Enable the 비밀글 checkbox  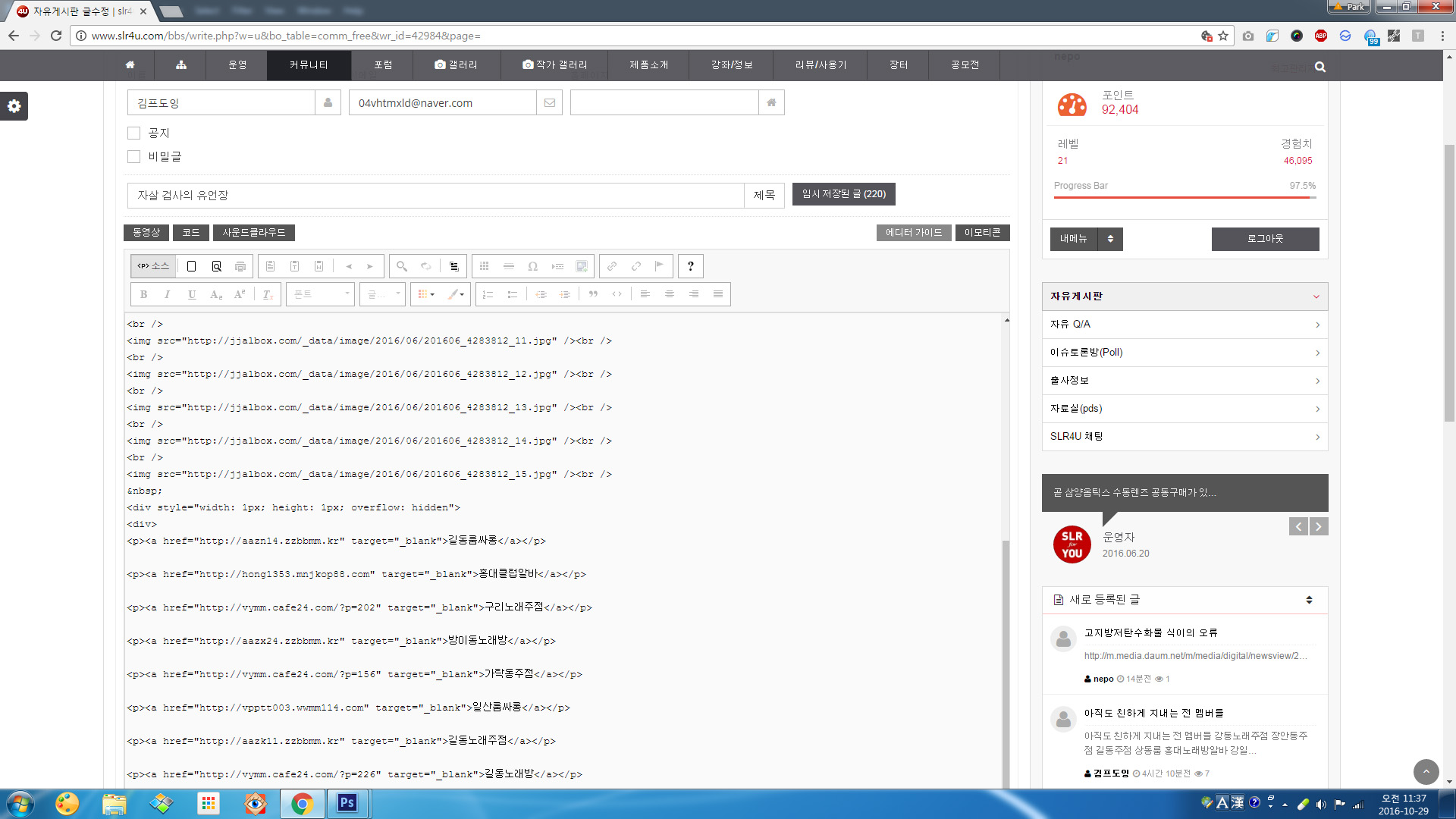coord(134,156)
